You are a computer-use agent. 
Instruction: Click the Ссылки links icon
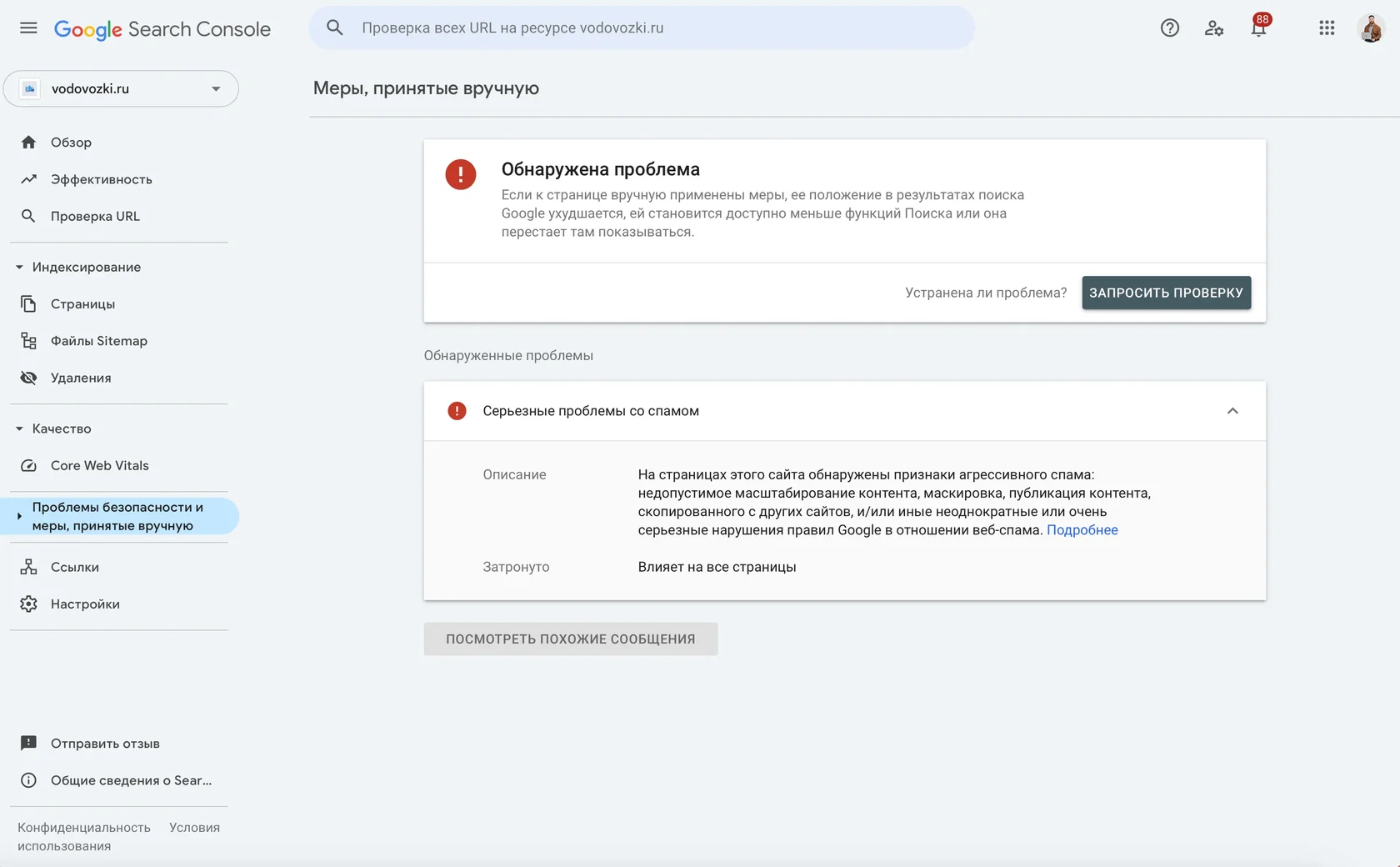pos(29,566)
